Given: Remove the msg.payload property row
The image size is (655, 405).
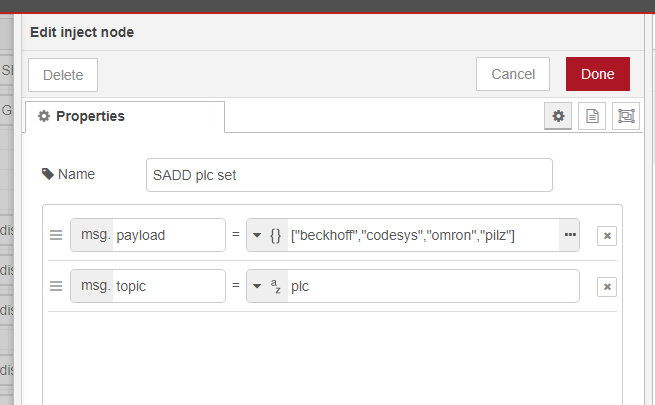Looking at the screenshot, I should click(607, 236).
